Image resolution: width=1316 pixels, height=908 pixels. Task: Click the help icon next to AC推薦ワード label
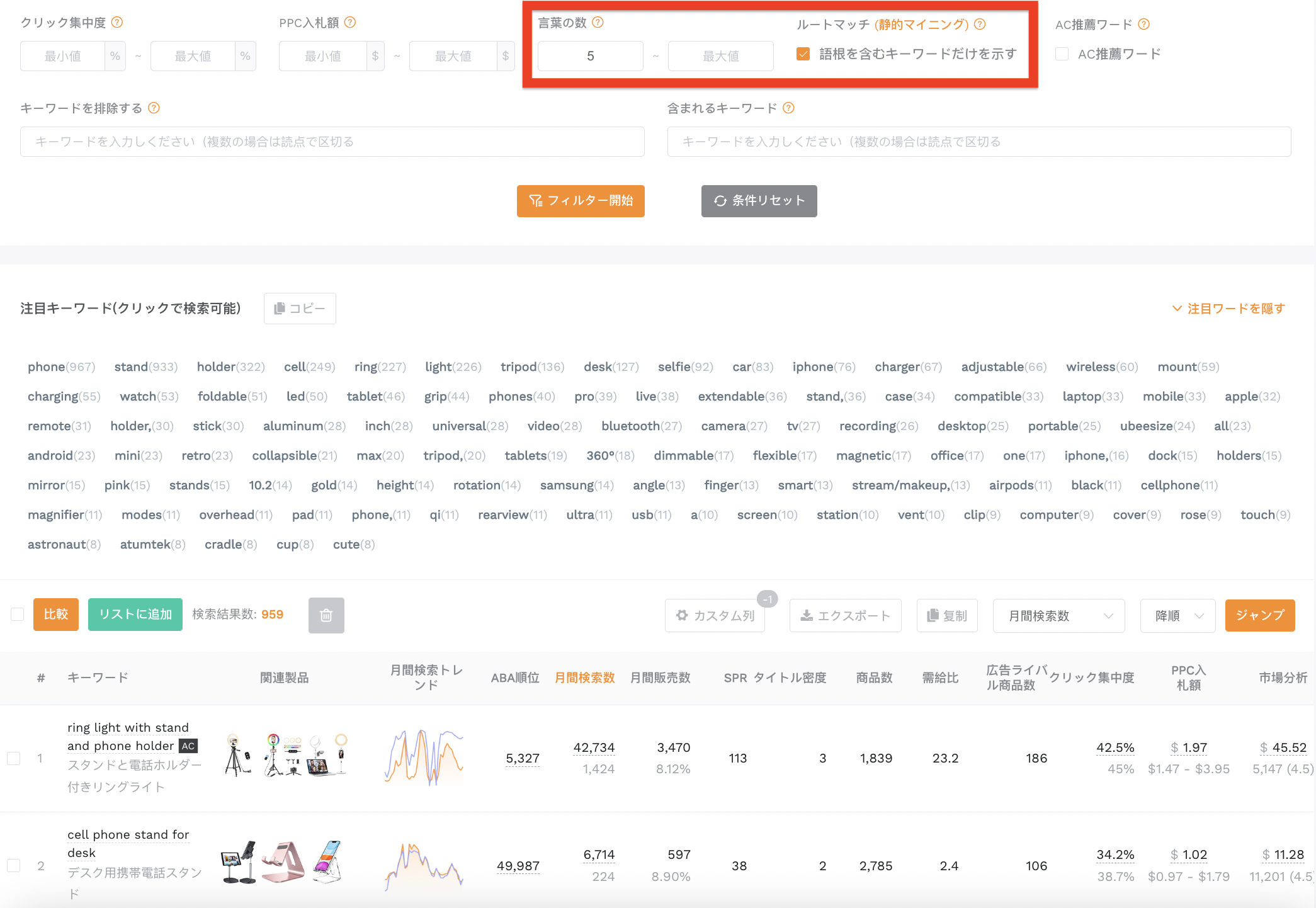(1144, 25)
